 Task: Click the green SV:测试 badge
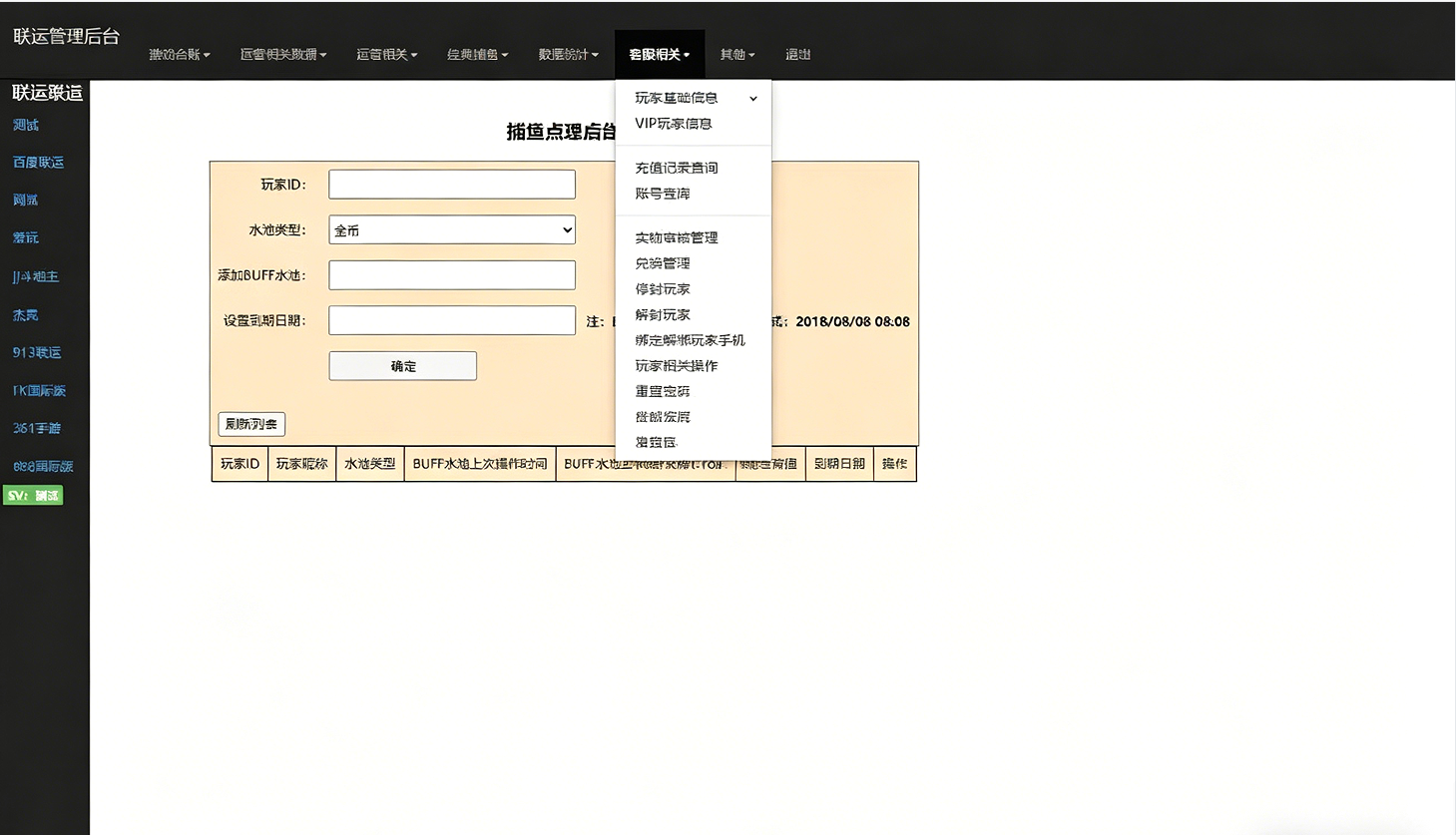(33, 495)
